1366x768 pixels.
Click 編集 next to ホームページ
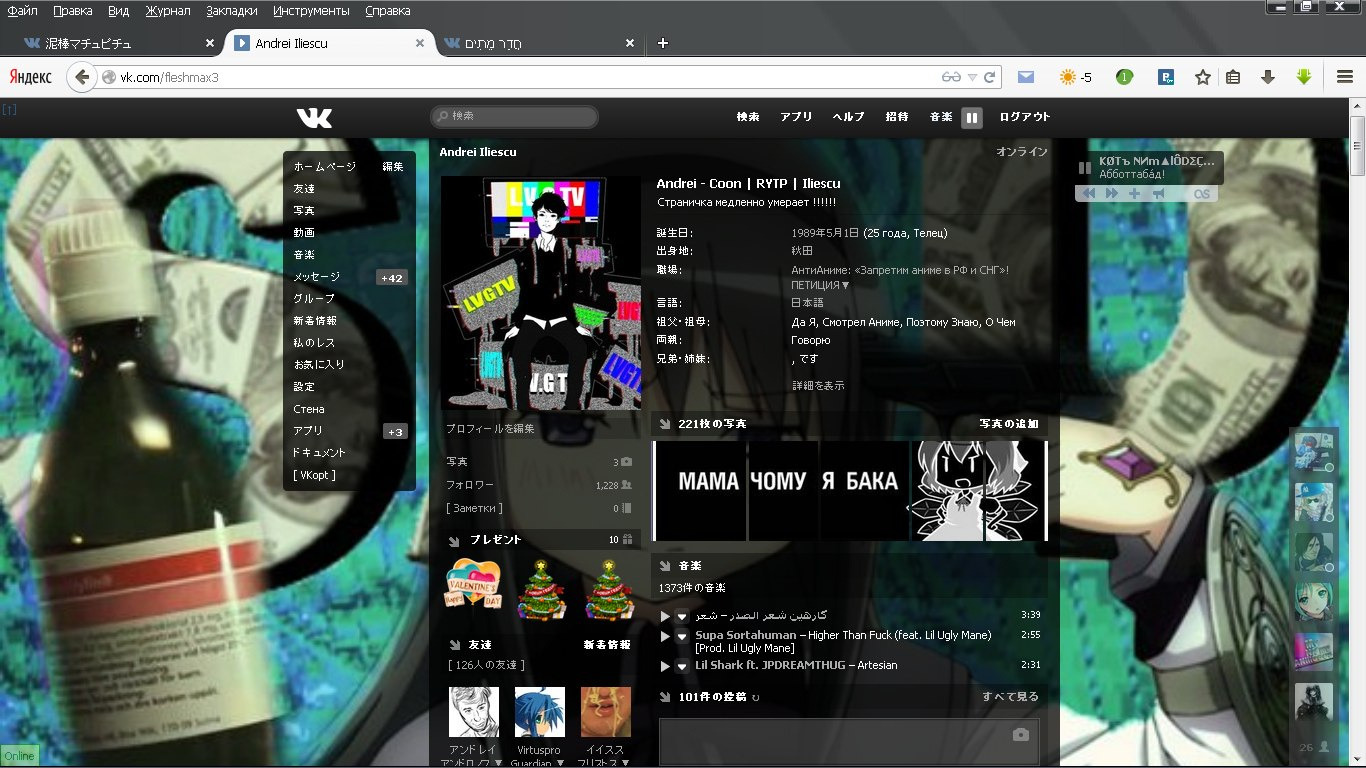[393, 167]
